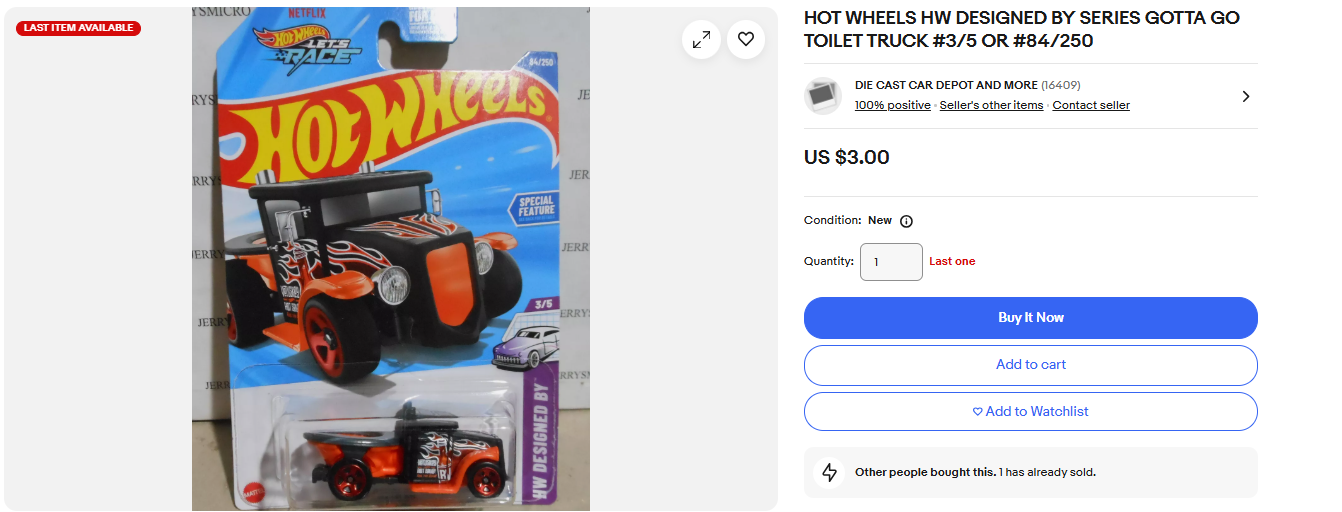Image resolution: width=1342 pixels, height=512 pixels.
Task: Click the LAST ITEM AVAILABLE red badge
Action: [x=78, y=28]
